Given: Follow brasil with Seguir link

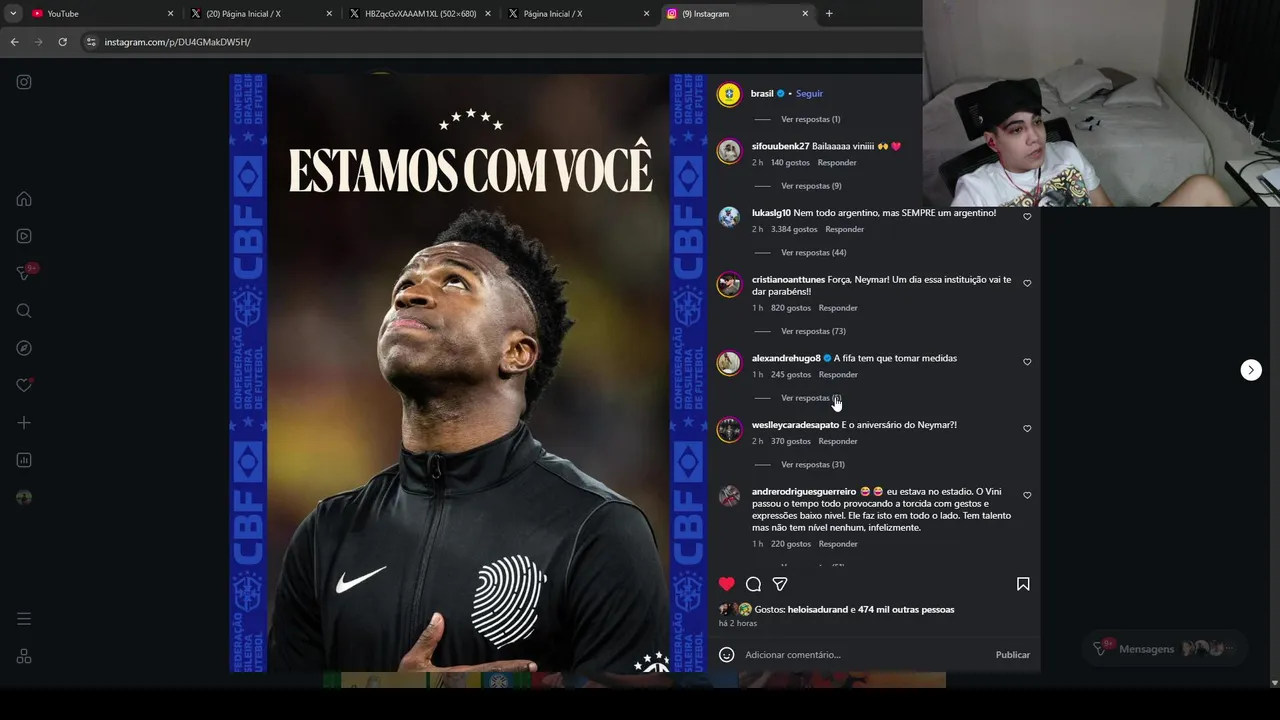Looking at the screenshot, I should pyautogui.click(x=809, y=93).
